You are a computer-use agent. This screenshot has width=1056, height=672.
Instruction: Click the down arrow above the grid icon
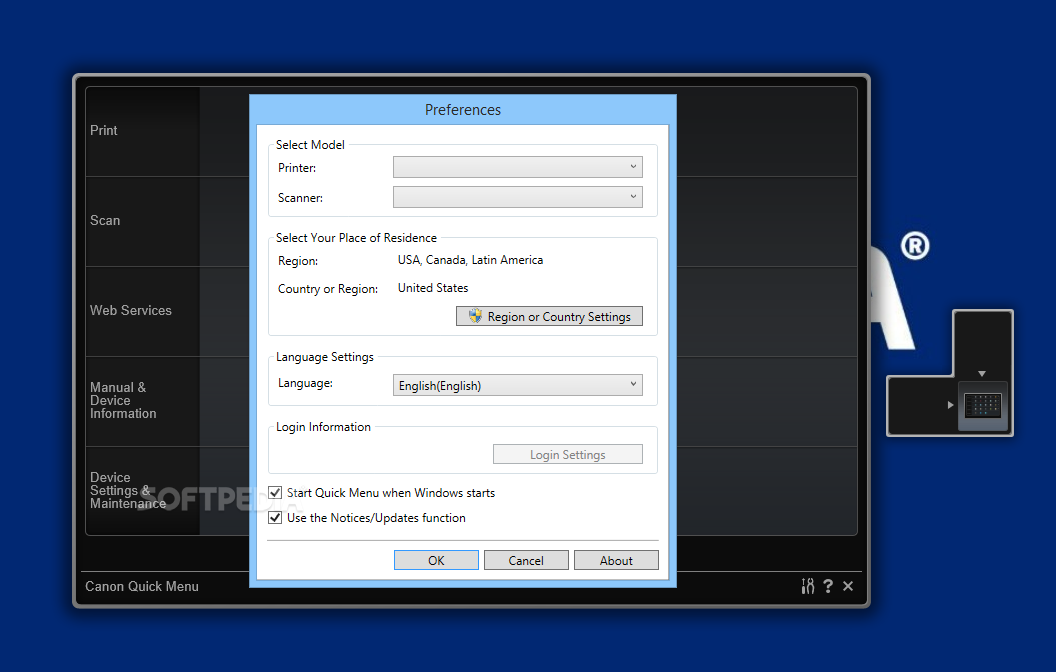pos(982,373)
